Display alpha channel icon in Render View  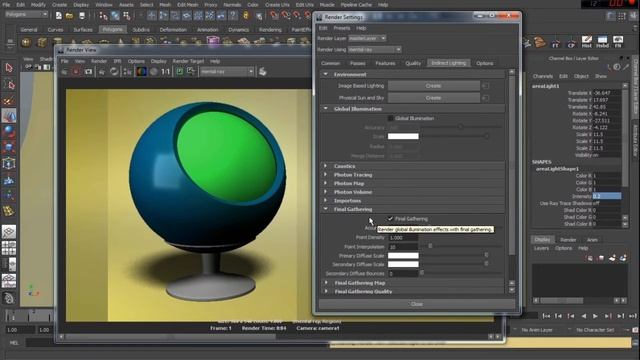[x=153, y=72]
